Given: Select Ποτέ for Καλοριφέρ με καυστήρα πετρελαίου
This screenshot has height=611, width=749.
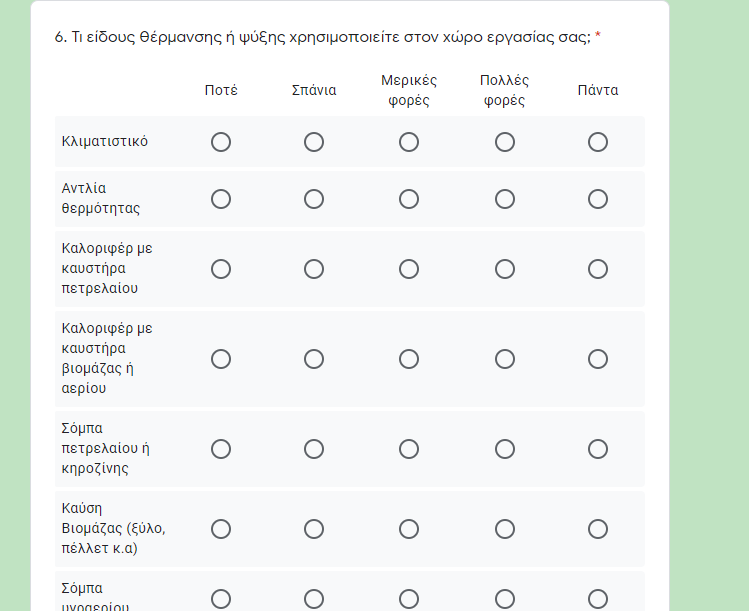Looking at the screenshot, I should pos(221,269).
